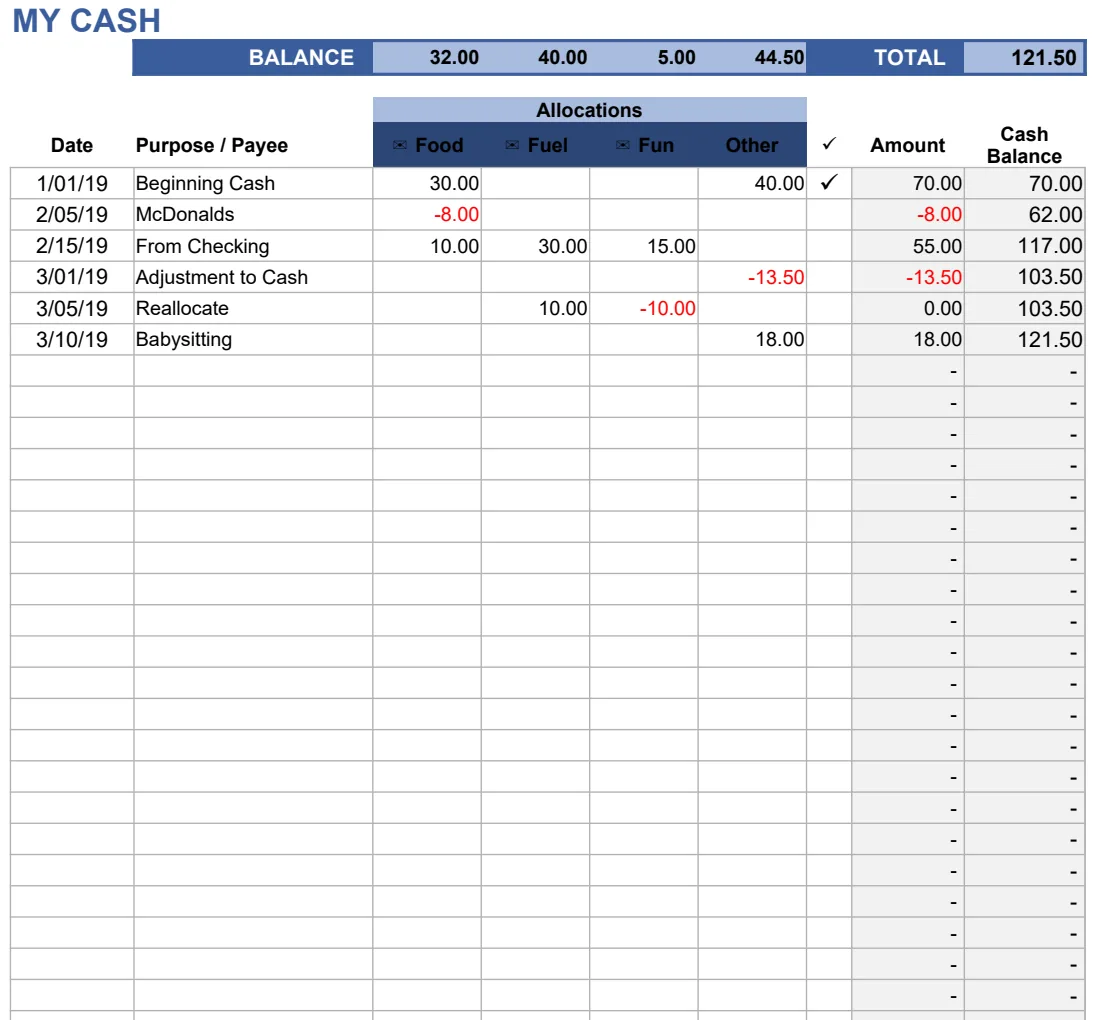Select the BALANCE label in header bar
The image size is (1095, 1020).
[x=301, y=57]
